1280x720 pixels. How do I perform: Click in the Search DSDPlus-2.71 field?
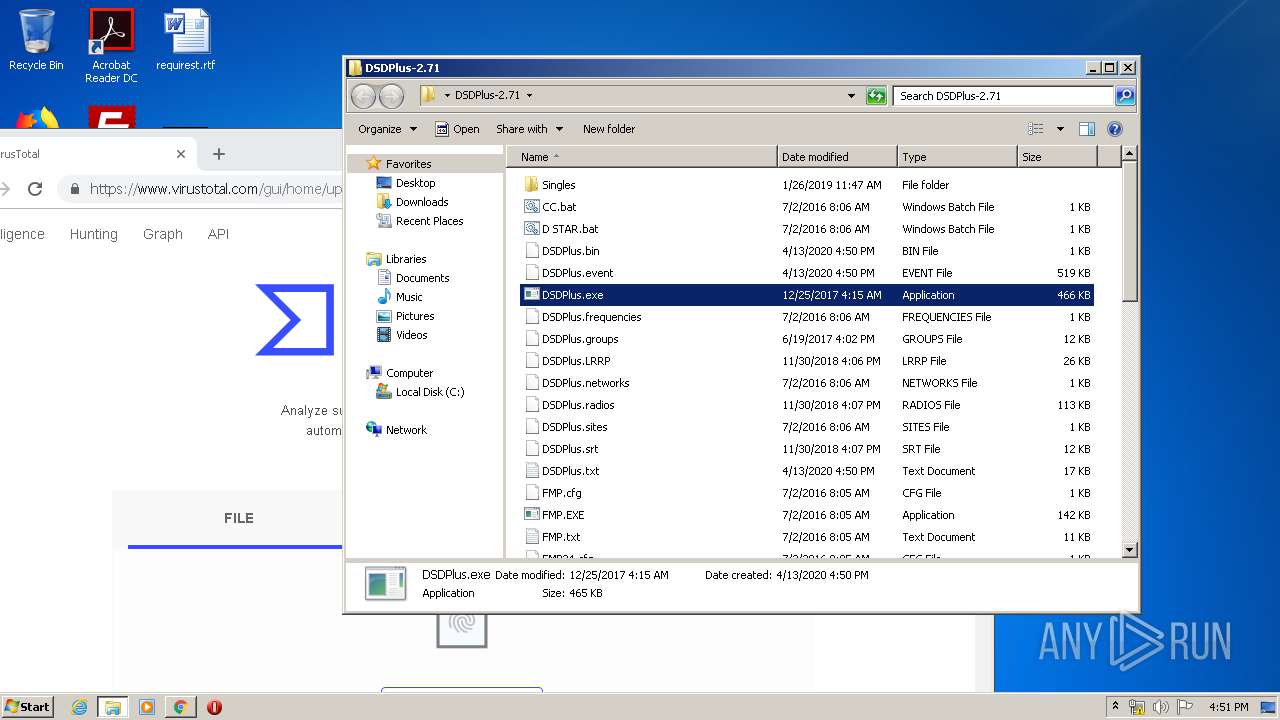[x=1003, y=96]
